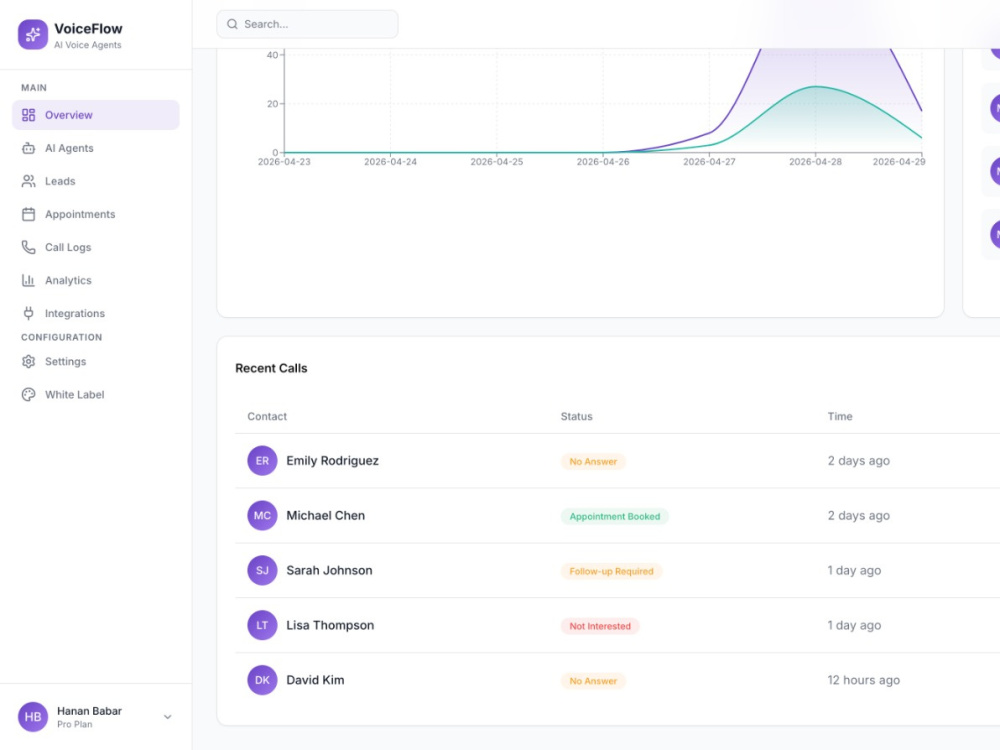Click the Recent Calls heading
The height and width of the screenshot is (750, 1000).
271,368
